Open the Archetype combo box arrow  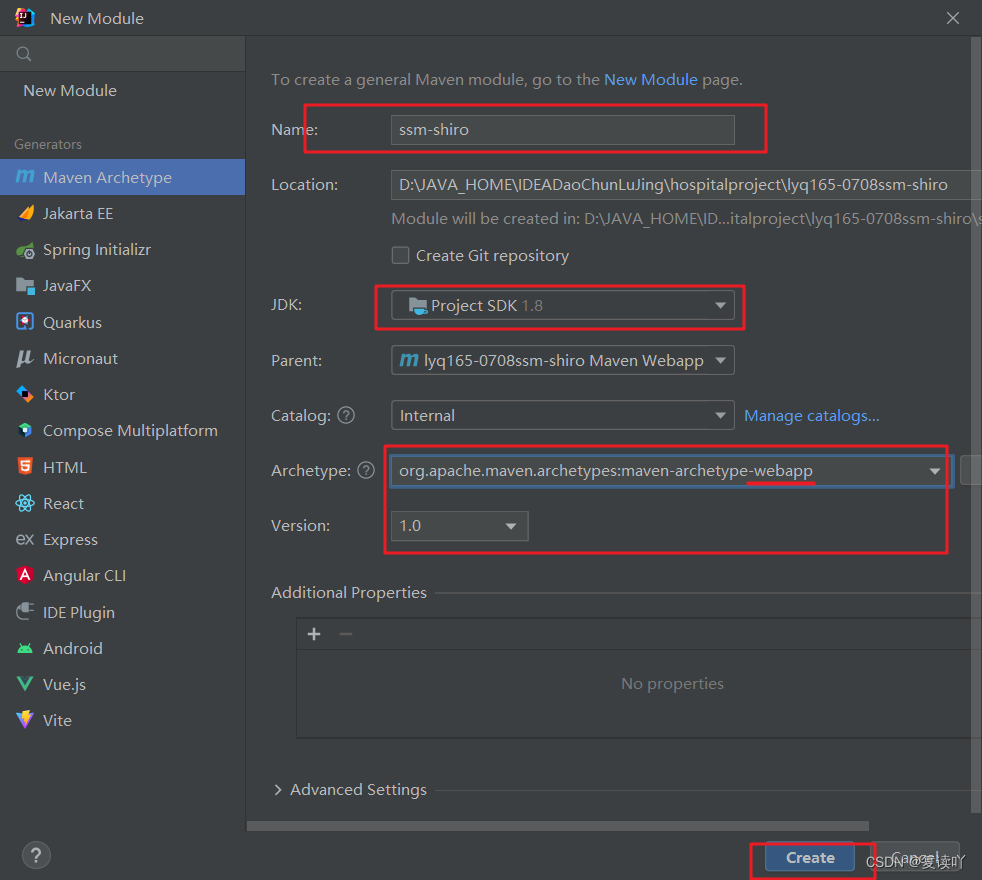(x=935, y=471)
